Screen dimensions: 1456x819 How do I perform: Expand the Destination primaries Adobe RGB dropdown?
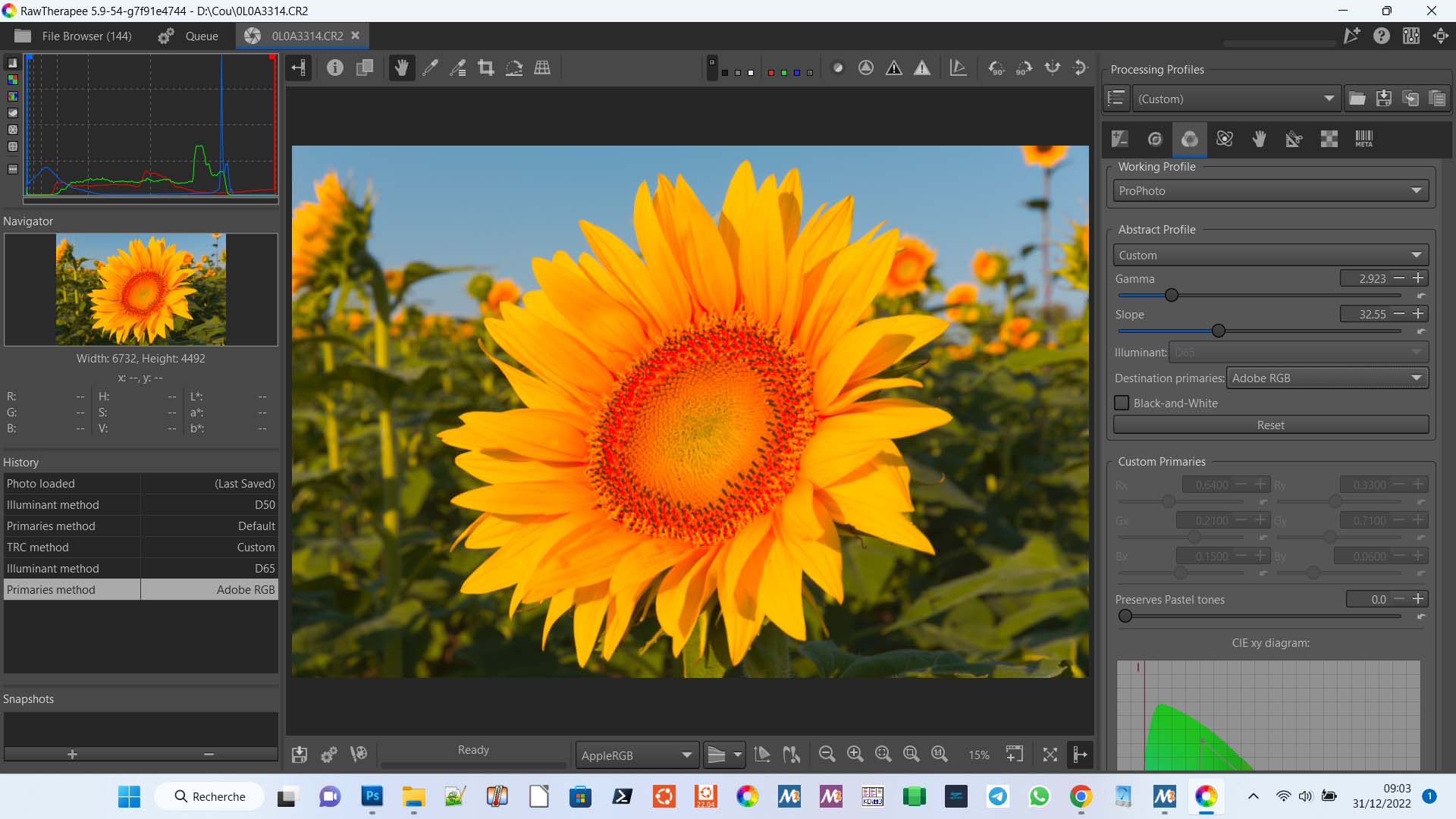[x=1327, y=378]
